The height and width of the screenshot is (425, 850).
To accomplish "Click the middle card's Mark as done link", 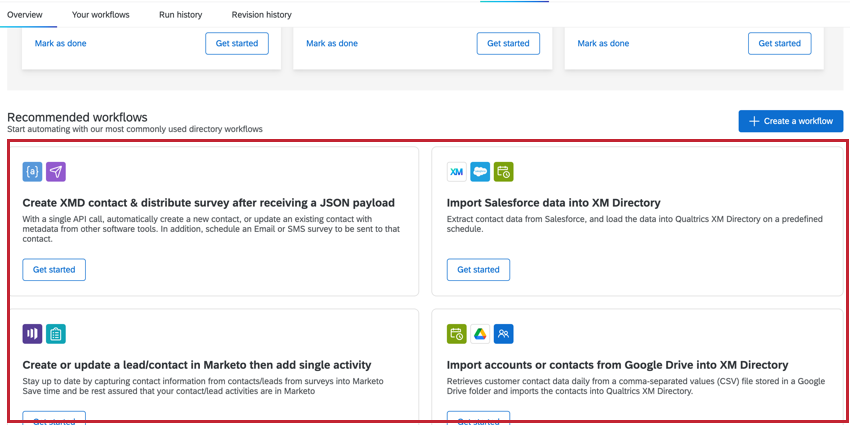I will tap(332, 43).
